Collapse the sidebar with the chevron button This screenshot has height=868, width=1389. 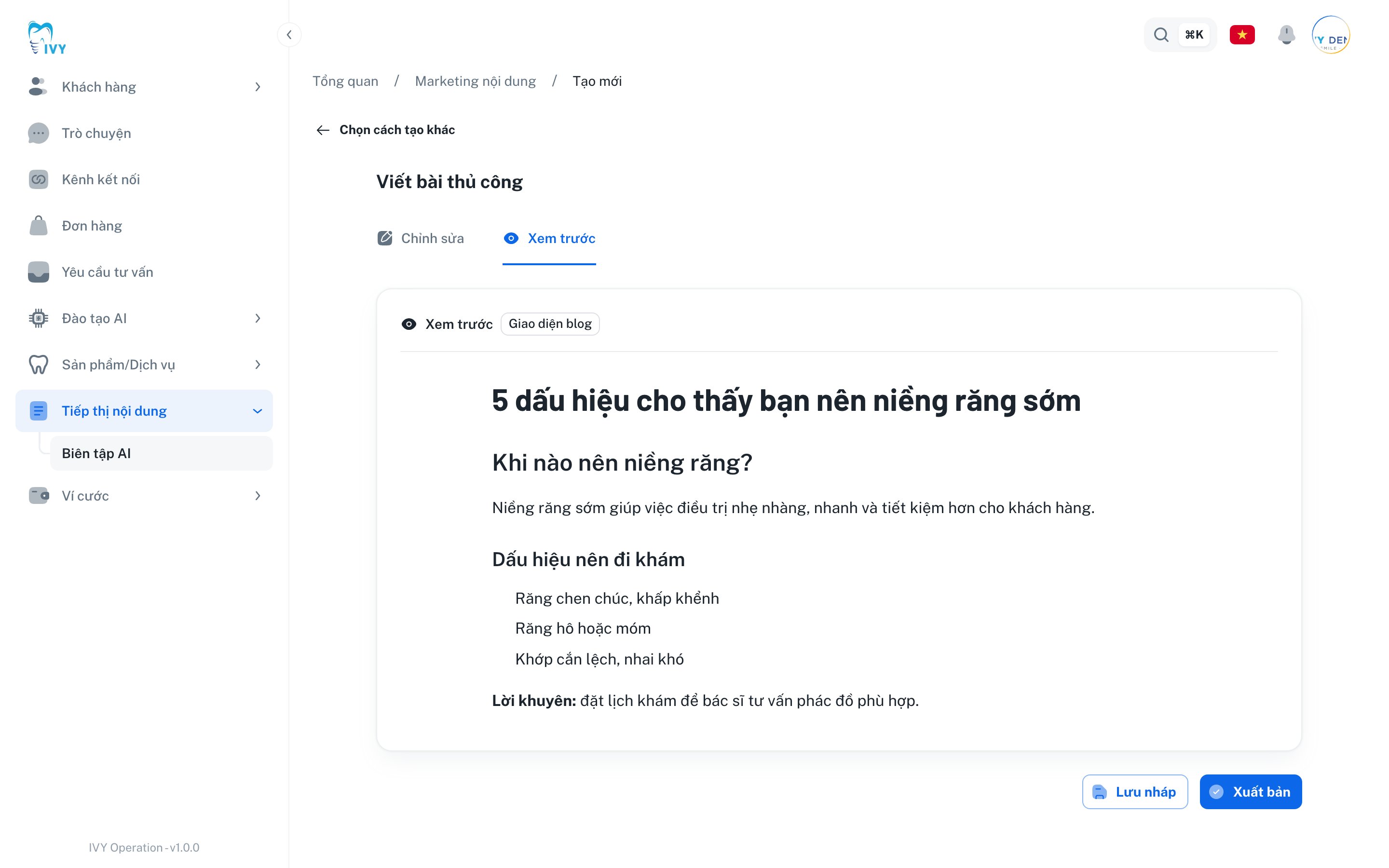[x=289, y=34]
